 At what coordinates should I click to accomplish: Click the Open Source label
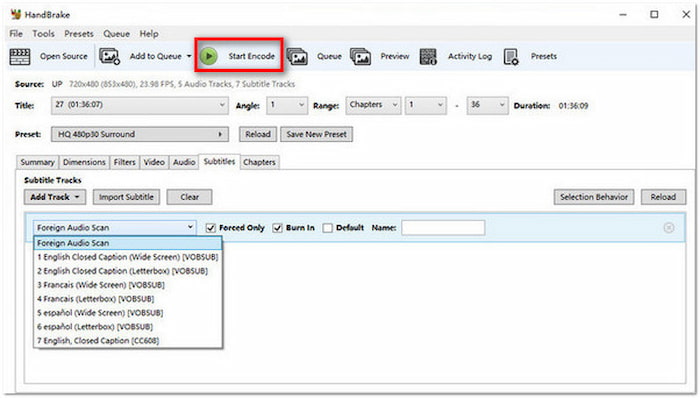pos(64,56)
